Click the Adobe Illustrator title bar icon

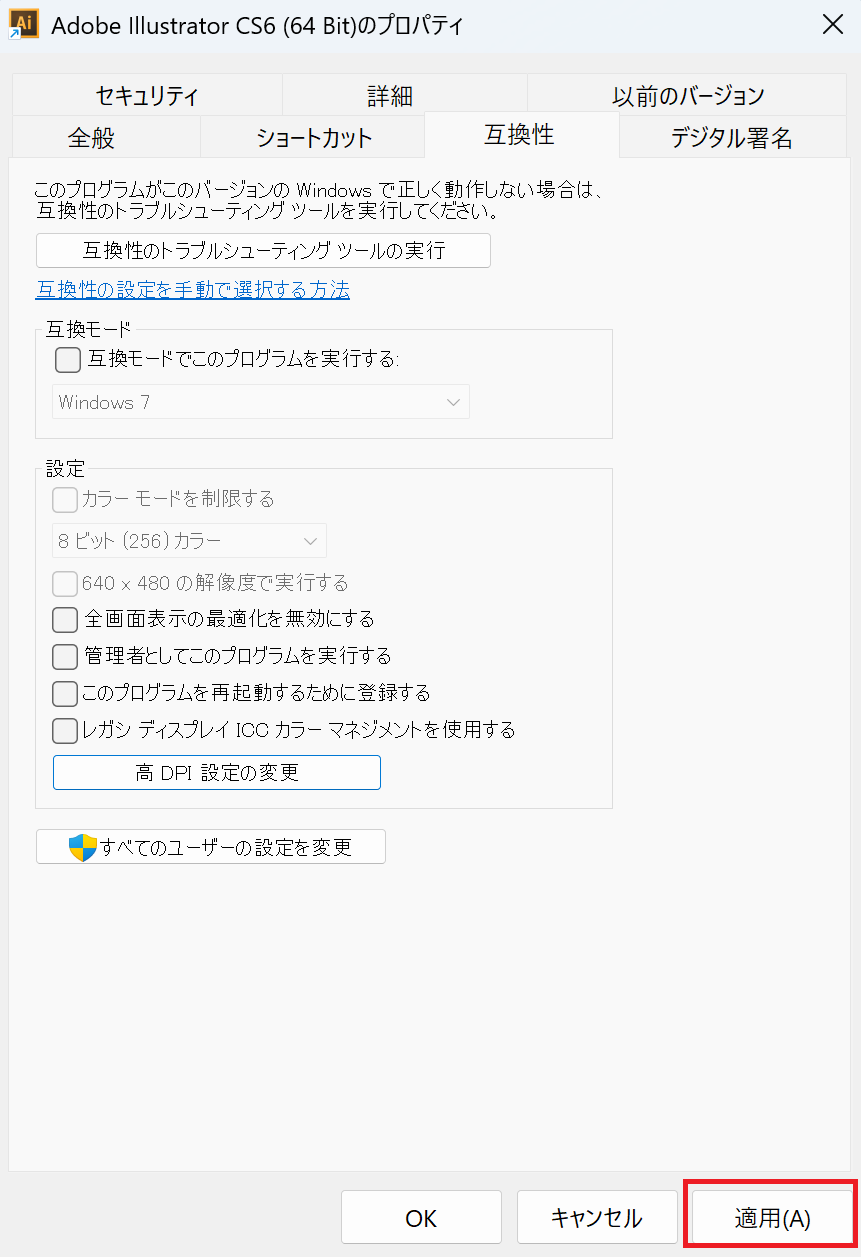[x=24, y=24]
